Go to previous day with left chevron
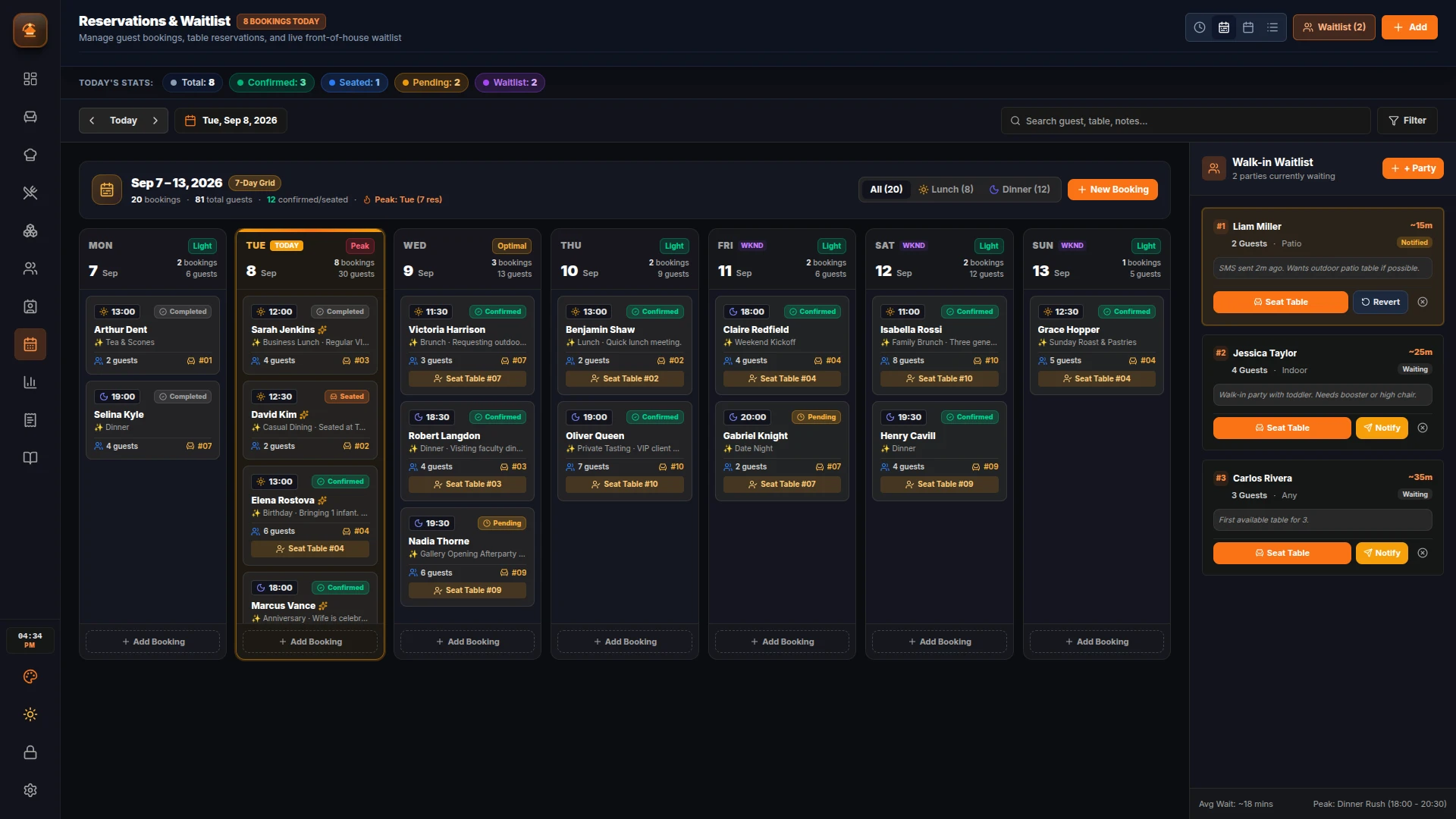The height and width of the screenshot is (819, 1456). [92, 121]
